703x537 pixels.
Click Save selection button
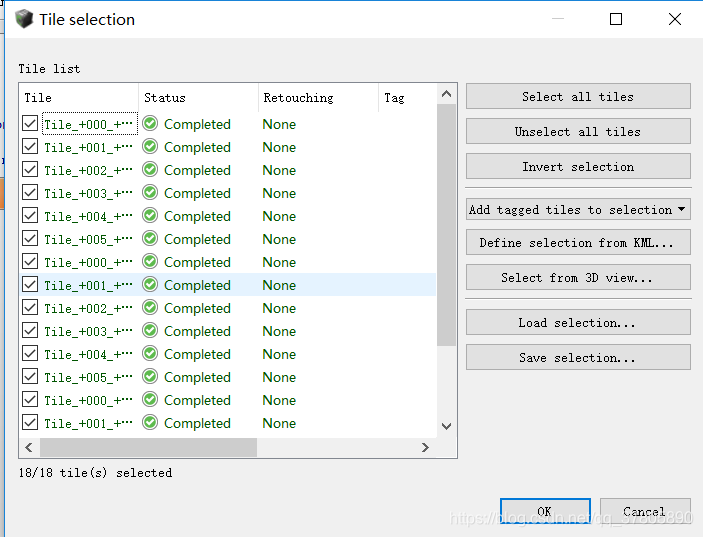coord(578,357)
